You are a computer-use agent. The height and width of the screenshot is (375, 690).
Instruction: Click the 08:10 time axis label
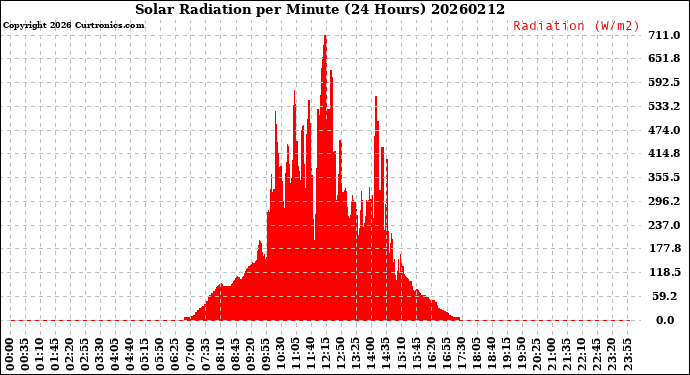(x=220, y=355)
